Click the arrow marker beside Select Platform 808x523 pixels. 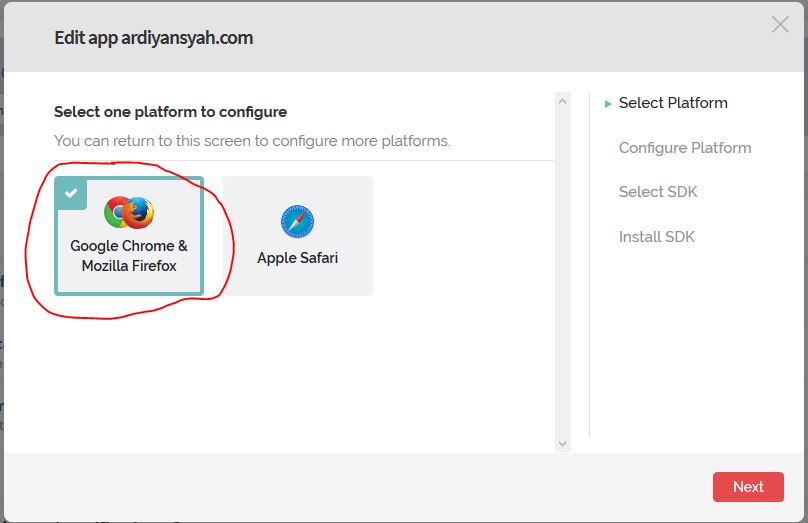coord(608,104)
